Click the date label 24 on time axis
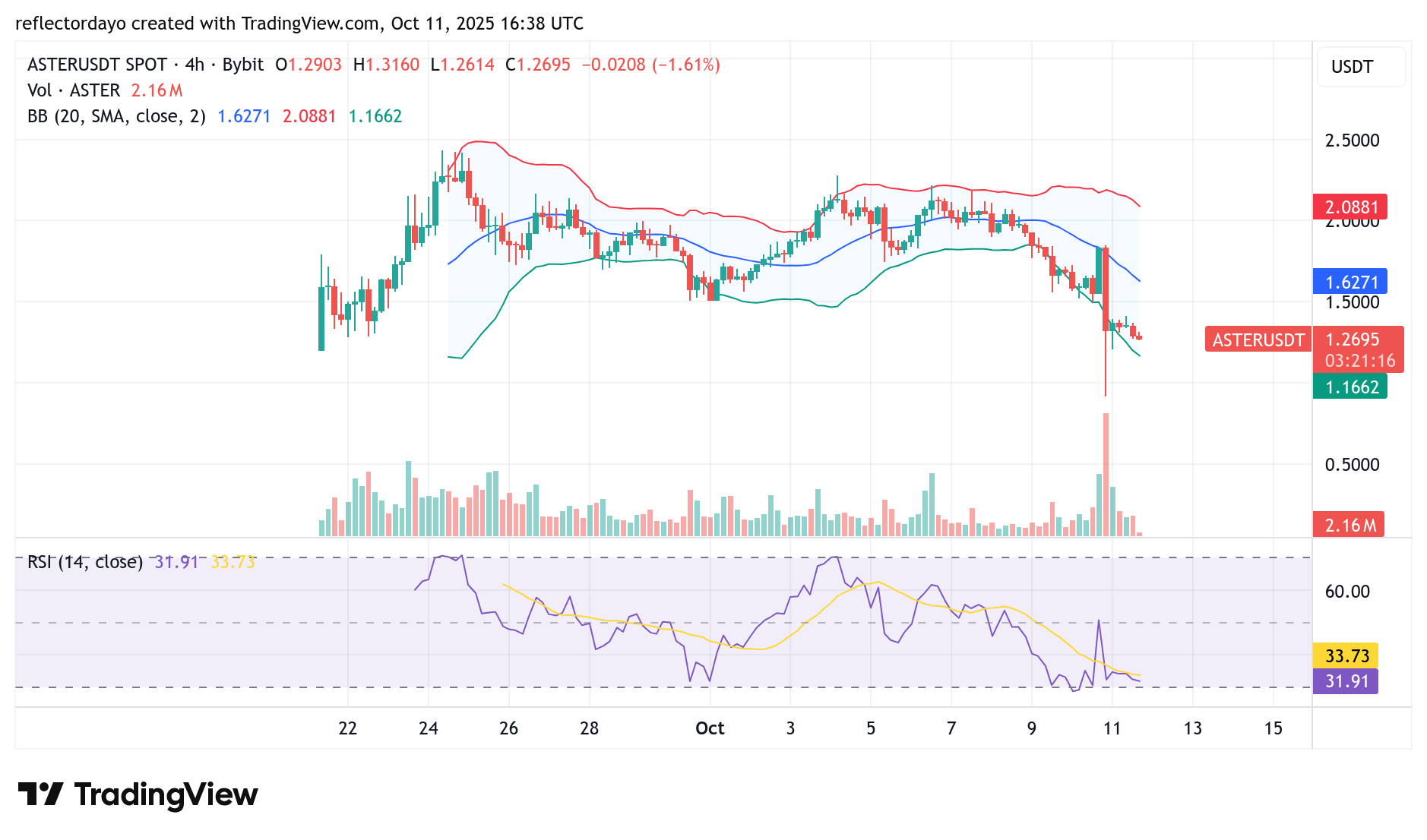The height and width of the screenshot is (840, 1427). coord(429,728)
